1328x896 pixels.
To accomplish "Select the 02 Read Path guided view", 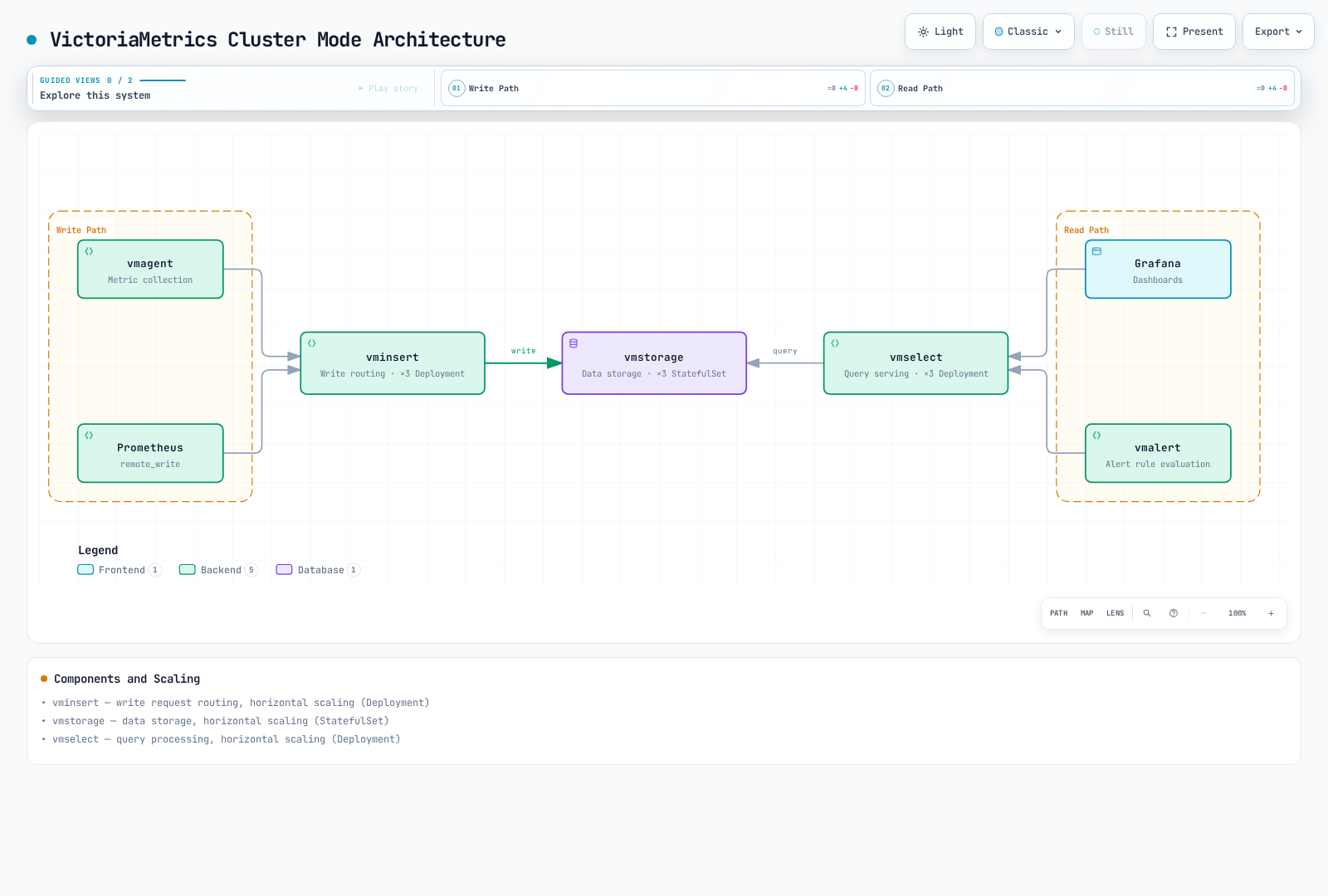I will click(1082, 88).
